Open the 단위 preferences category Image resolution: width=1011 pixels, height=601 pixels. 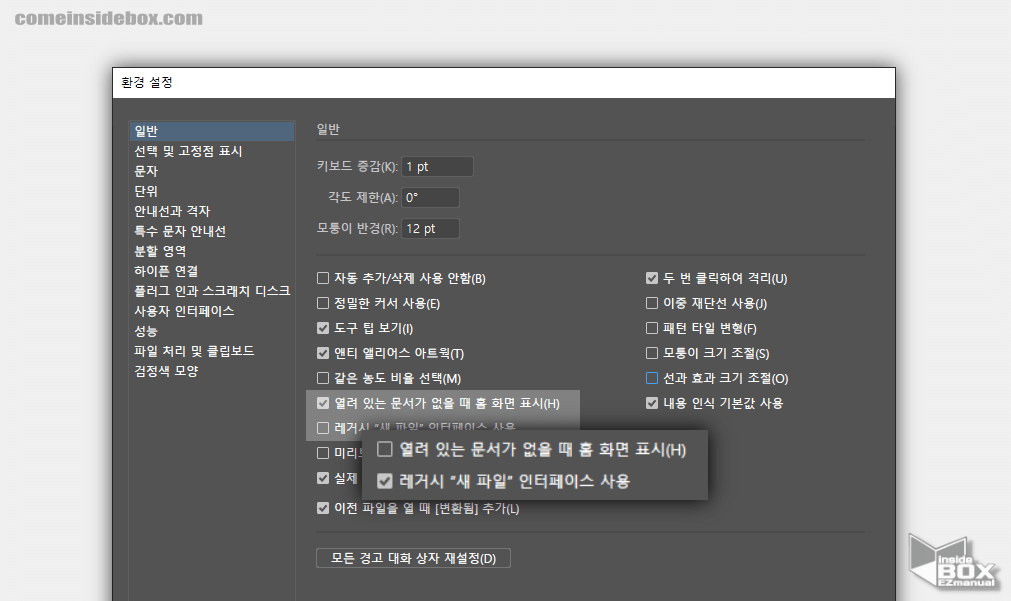tap(146, 191)
